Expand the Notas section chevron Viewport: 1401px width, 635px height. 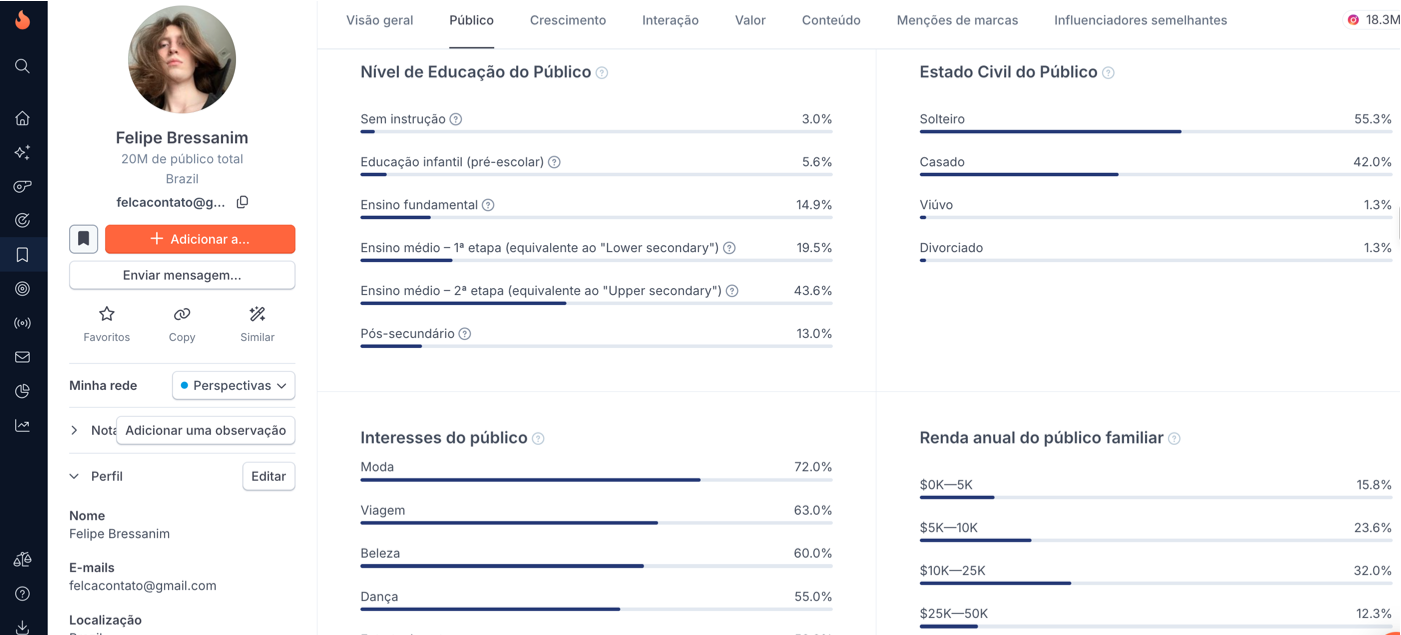[74, 430]
